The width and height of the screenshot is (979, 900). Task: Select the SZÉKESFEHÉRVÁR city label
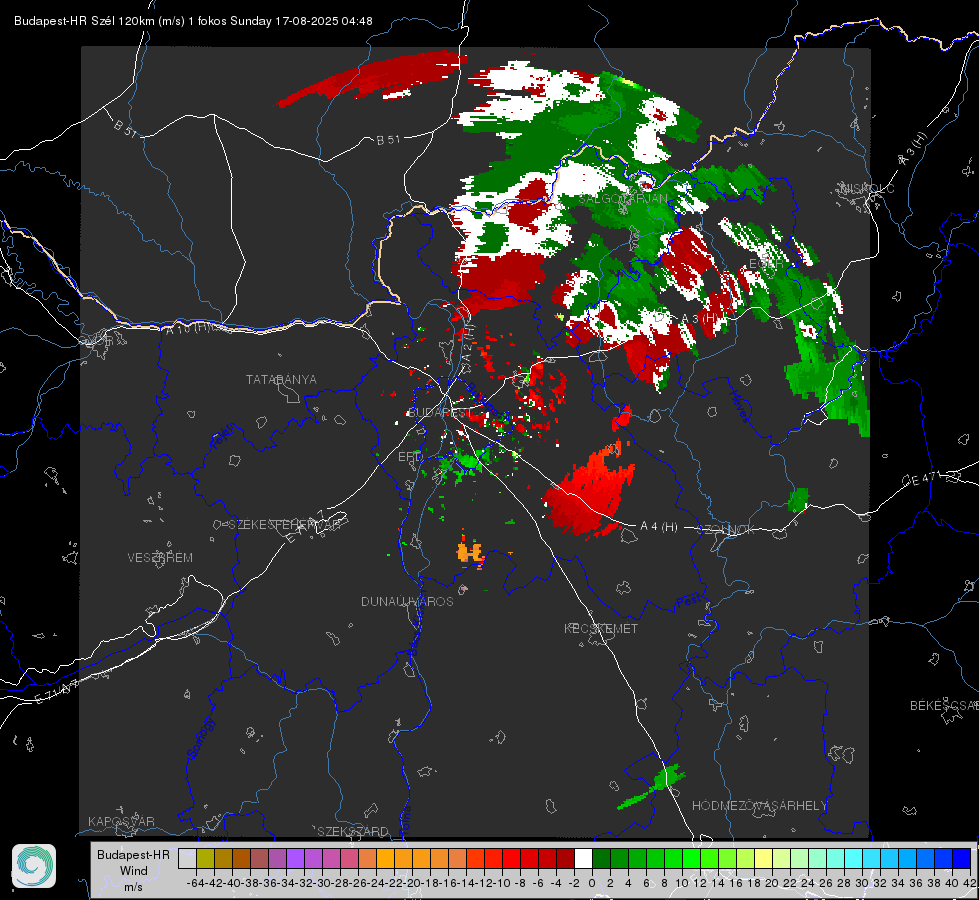pos(287,525)
